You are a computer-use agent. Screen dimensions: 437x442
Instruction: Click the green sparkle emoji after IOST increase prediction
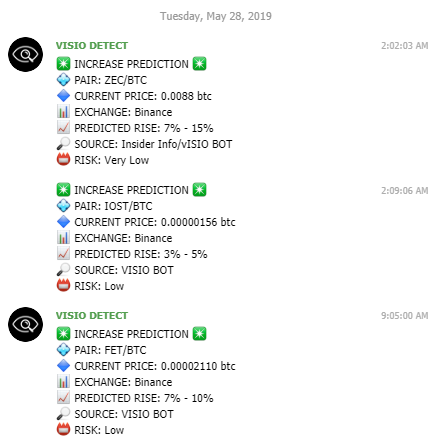[x=199, y=190]
